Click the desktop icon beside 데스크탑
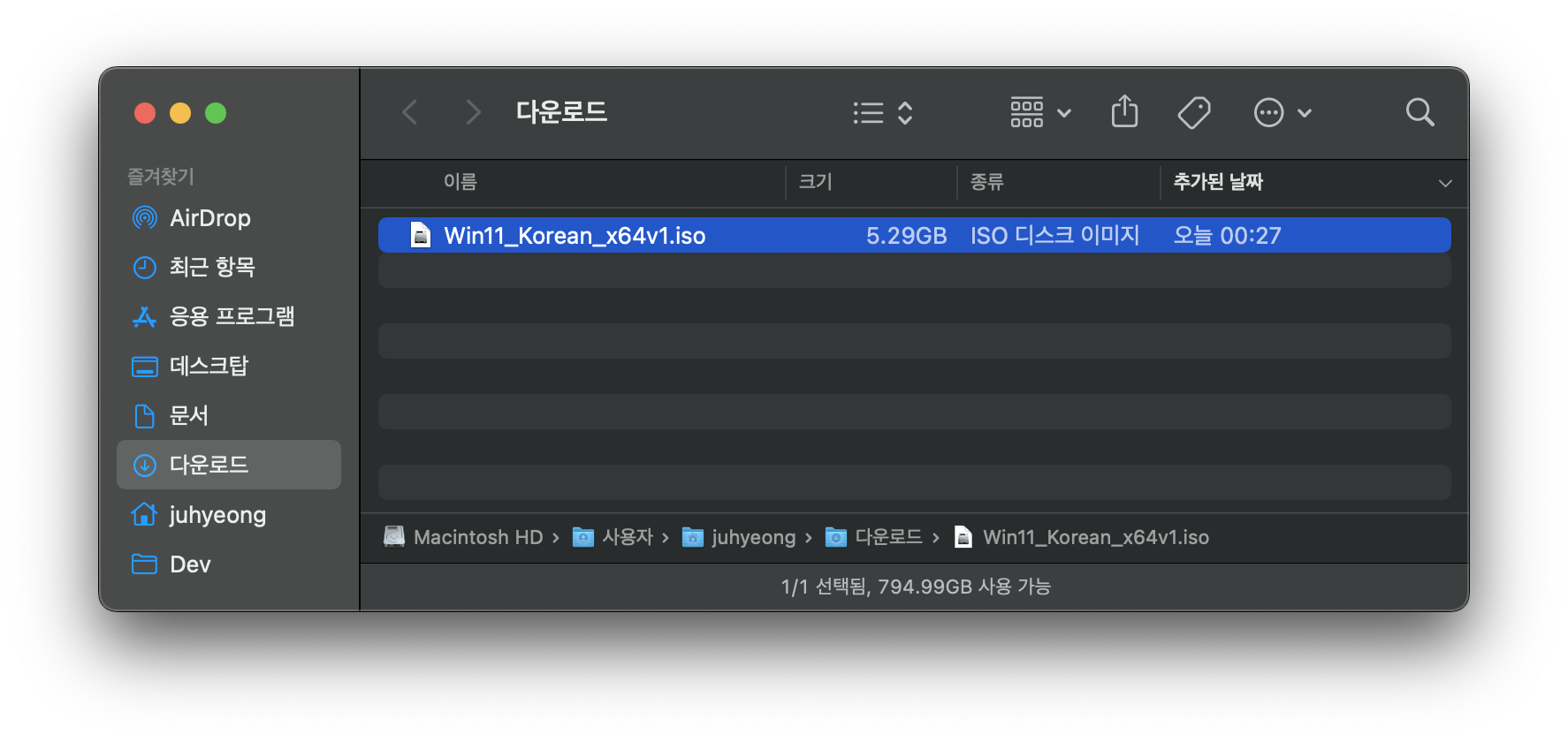This screenshot has width=1568, height=742. (144, 367)
